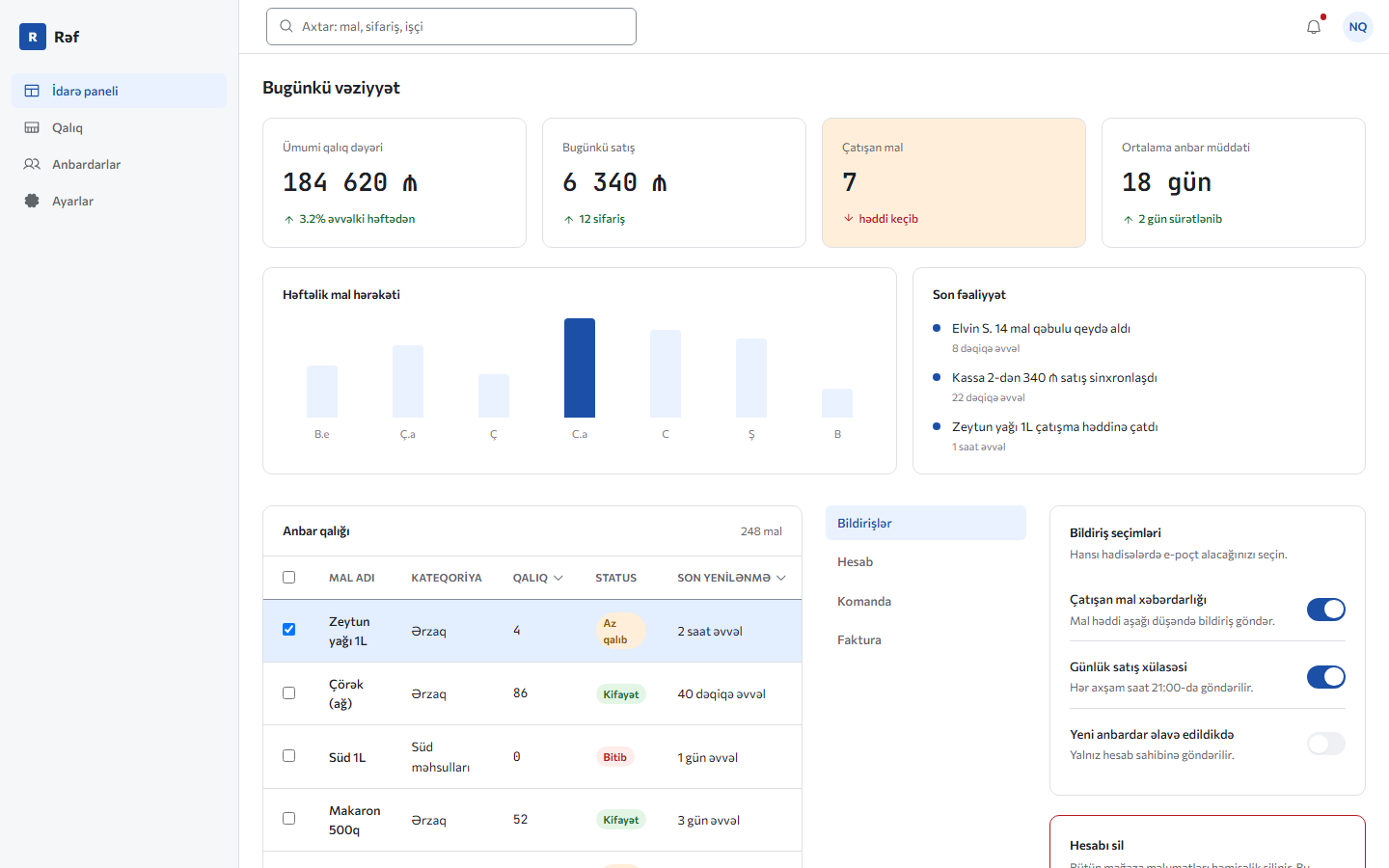Click the Ayarlar gear icon

32,201
